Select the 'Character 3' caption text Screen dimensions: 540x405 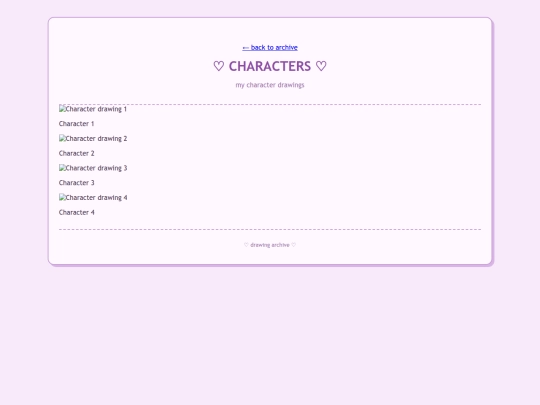pos(76,183)
